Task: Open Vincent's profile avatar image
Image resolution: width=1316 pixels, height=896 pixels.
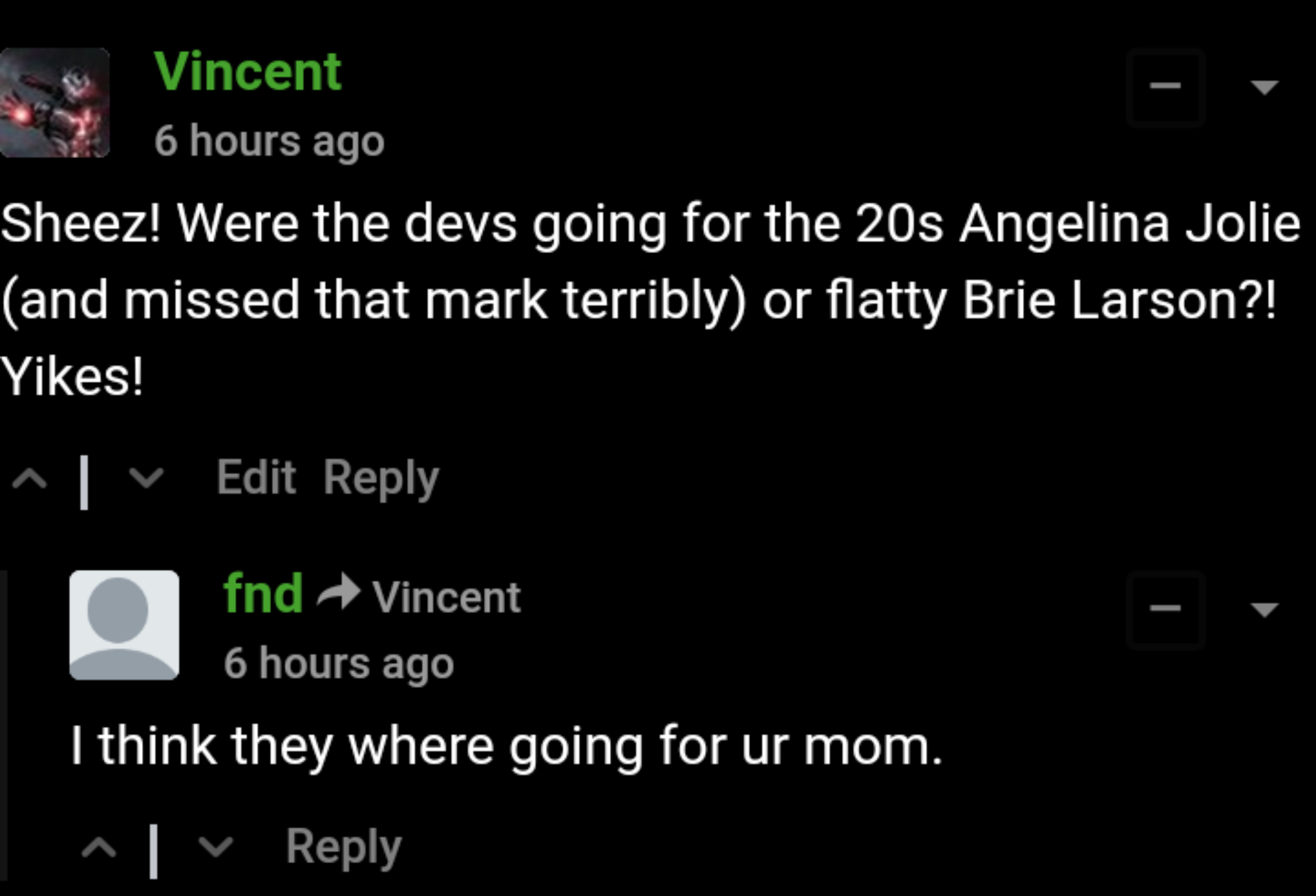Action: (x=55, y=103)
